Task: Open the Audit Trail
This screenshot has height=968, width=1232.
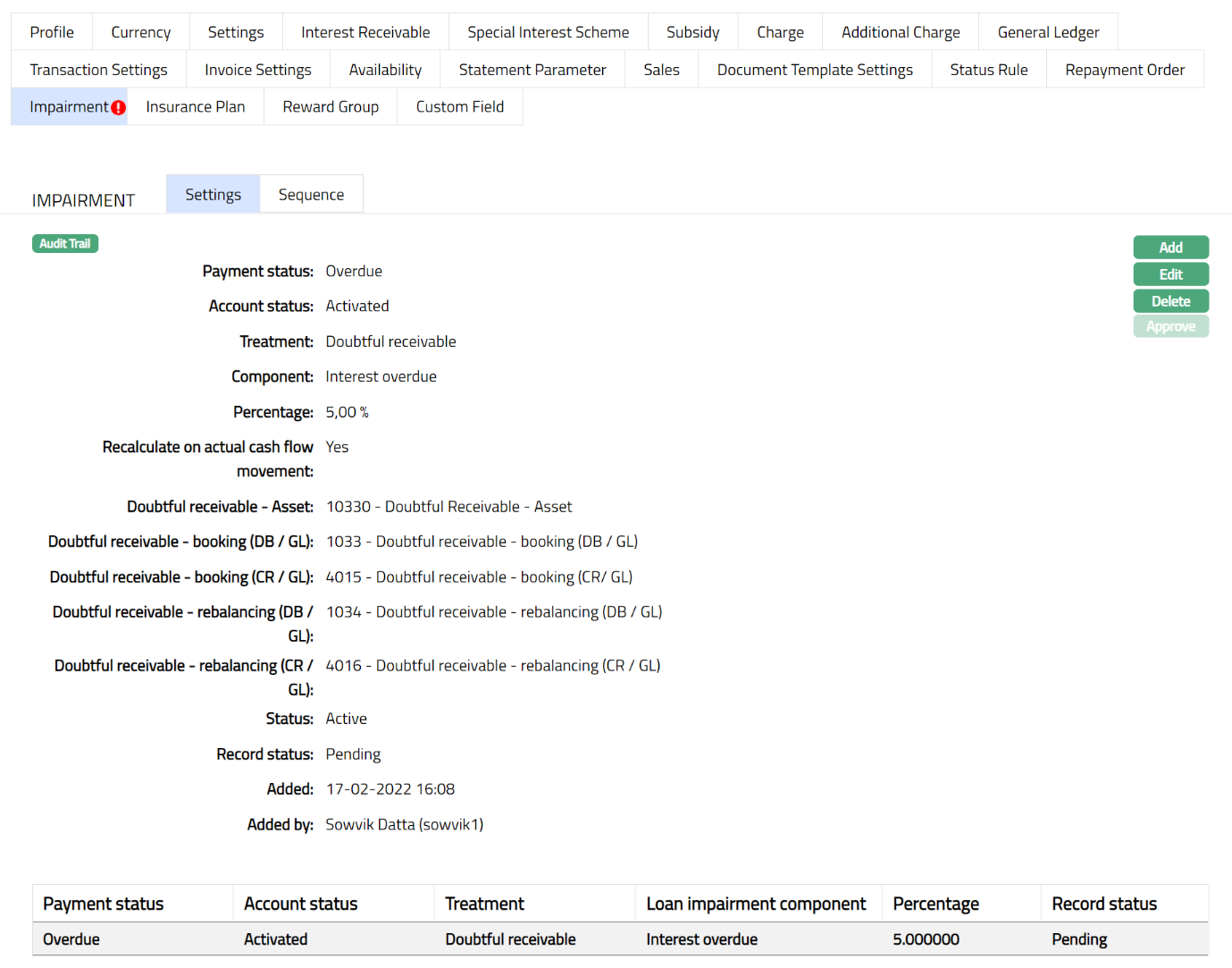Action: point(65,244)
